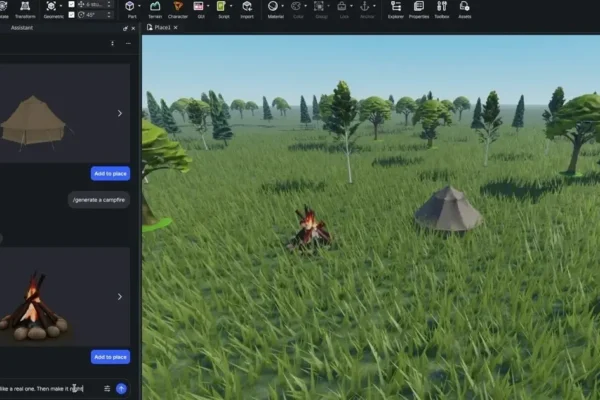Expand the Script dropdown arrow
The height and width of the screenshot is (400, 600).
[232, 6]
